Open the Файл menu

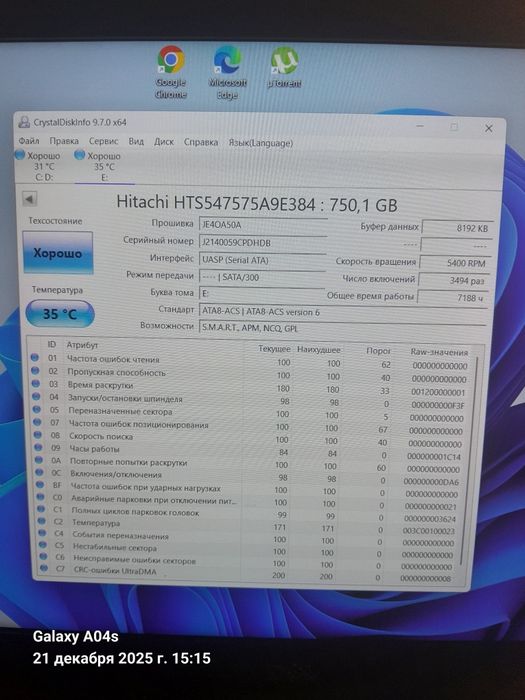(29, 141)
